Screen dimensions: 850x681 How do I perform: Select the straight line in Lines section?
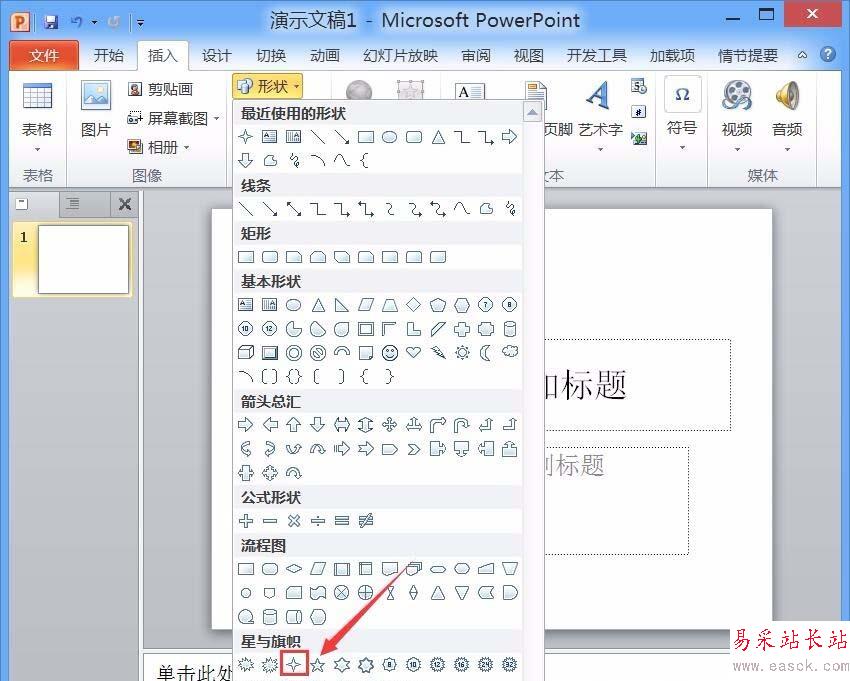pyautogui.click(x=246, y=209)
